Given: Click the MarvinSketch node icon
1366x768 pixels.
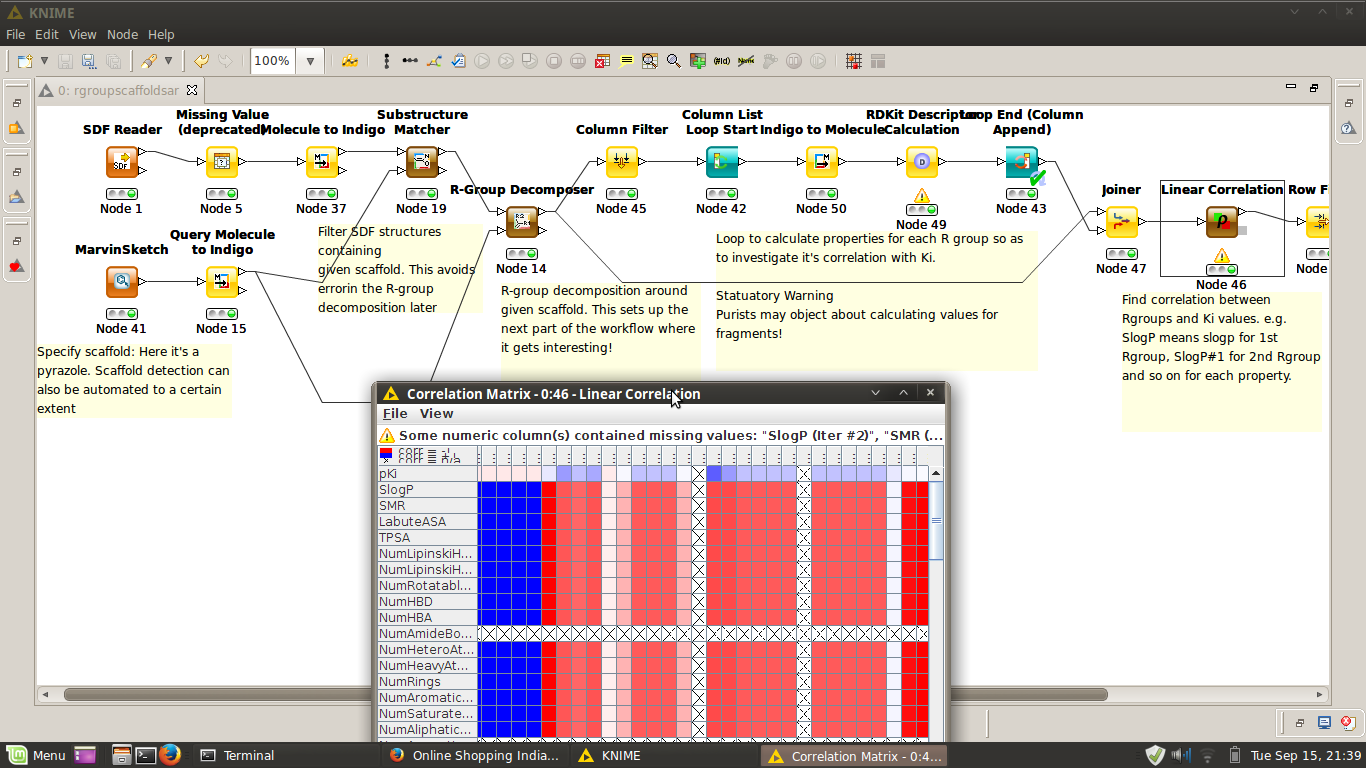Looking at the screenshot, I should tap(122, 281).
